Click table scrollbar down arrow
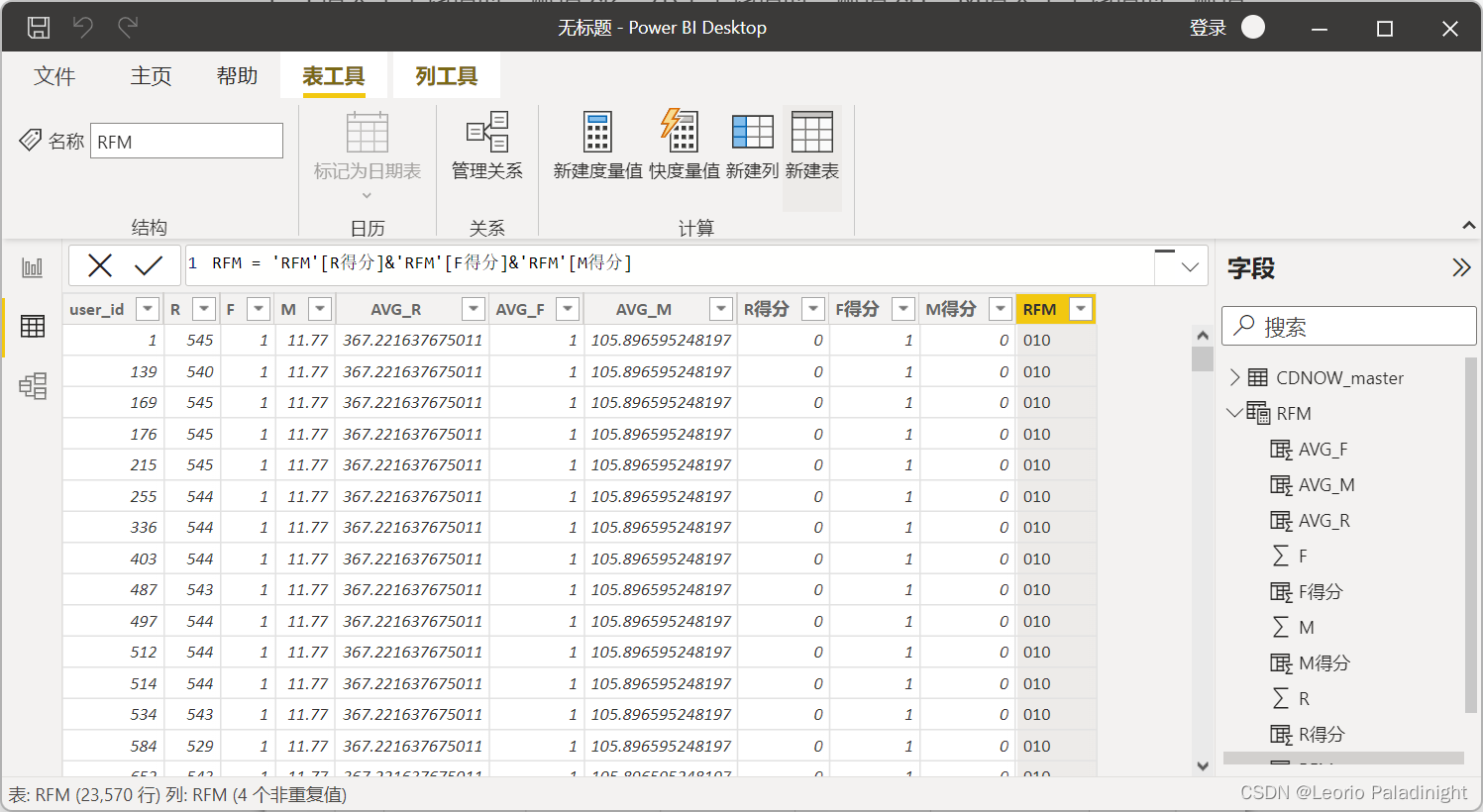The image size is (1483, 812). tap(1203, 765)
